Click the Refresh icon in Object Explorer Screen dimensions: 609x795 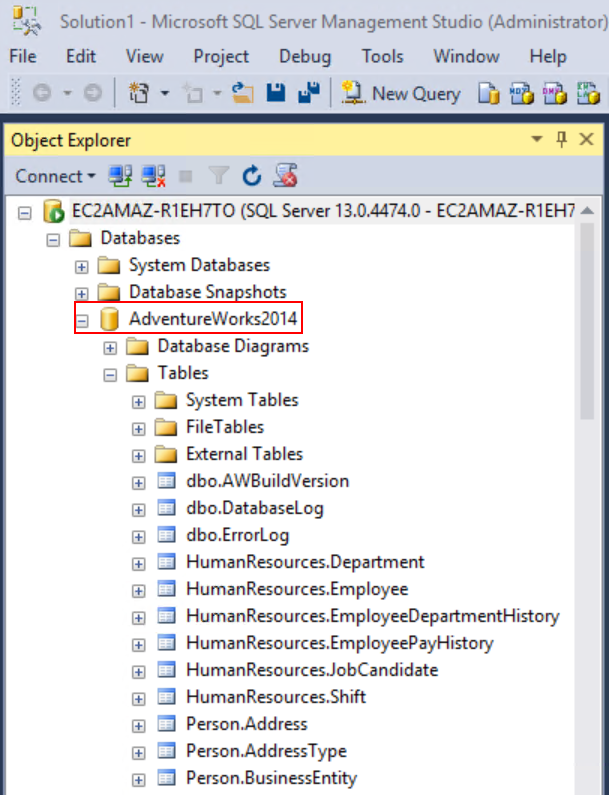pyautogui.click(x=252, y=176)
